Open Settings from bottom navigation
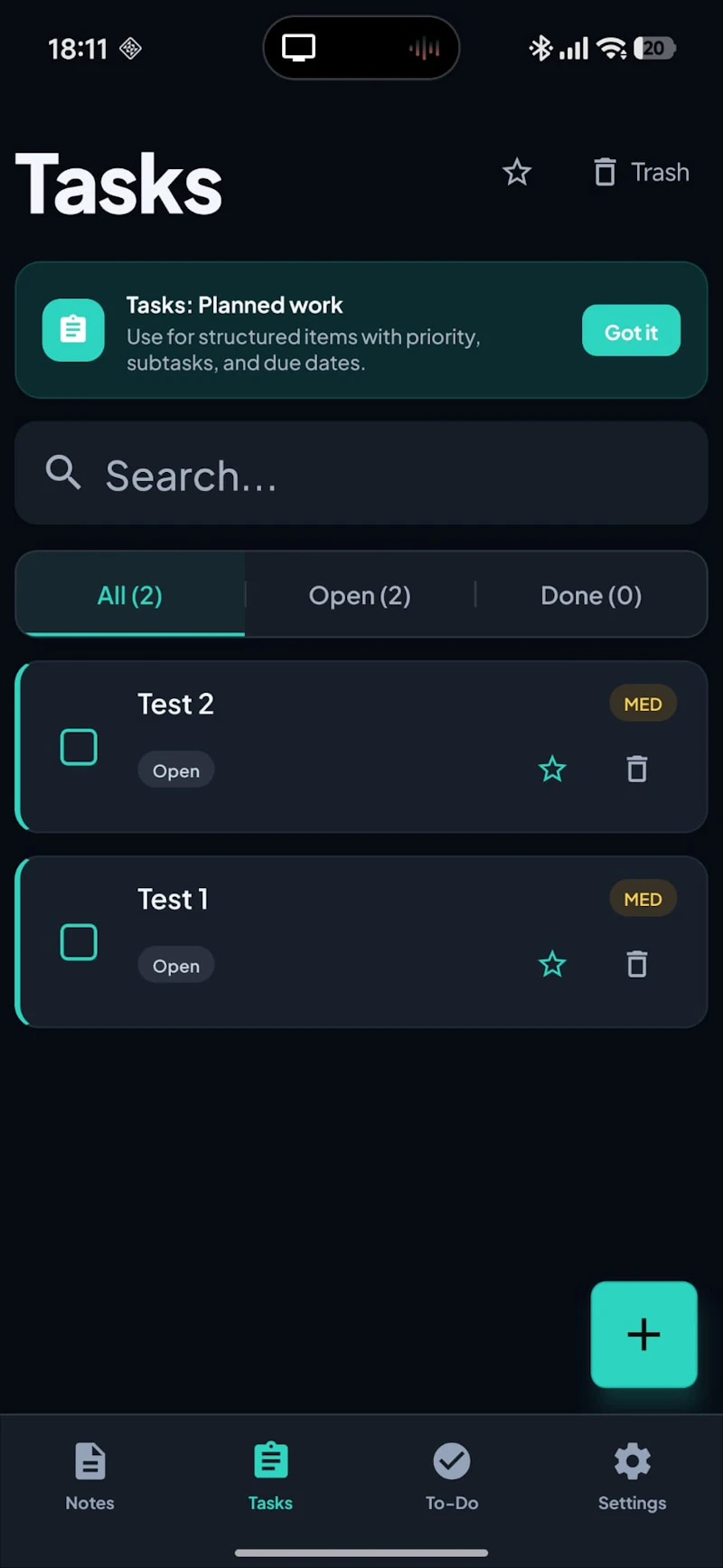 633,1476
